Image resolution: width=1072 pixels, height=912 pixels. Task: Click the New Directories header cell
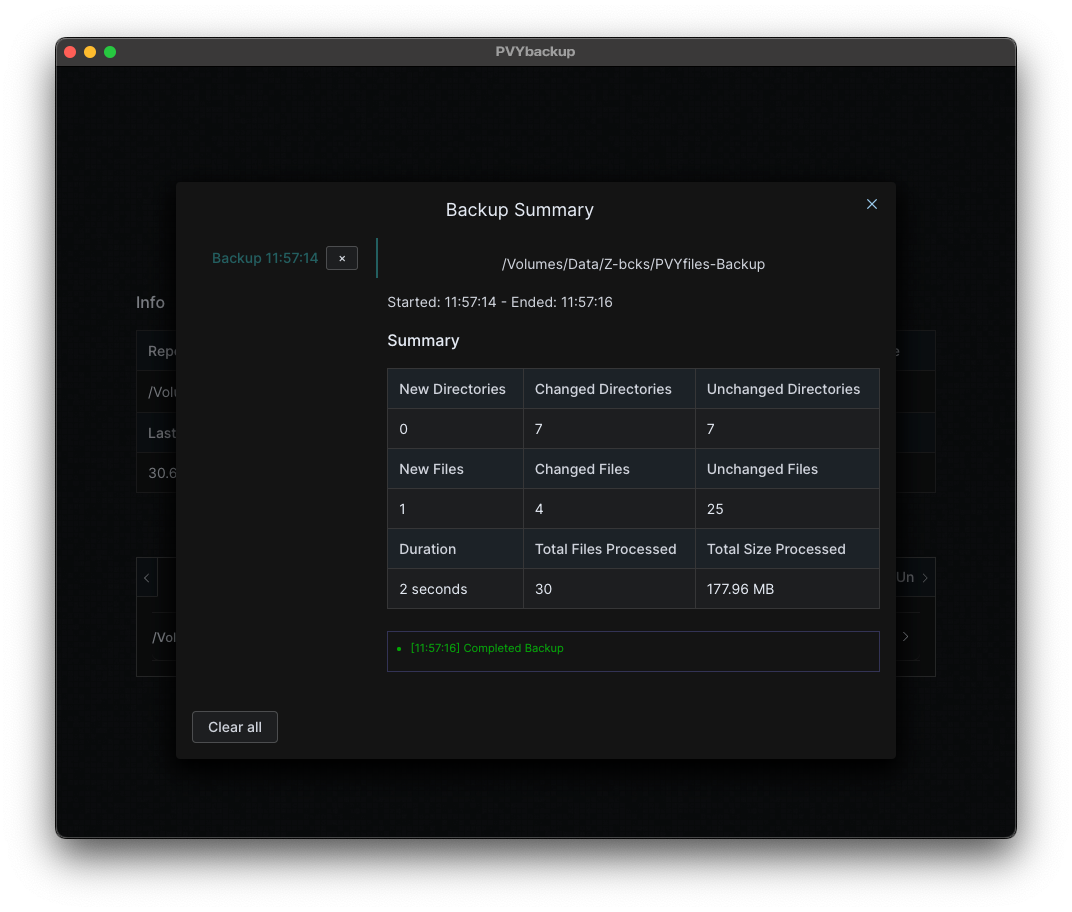click(x=455, y=389)
